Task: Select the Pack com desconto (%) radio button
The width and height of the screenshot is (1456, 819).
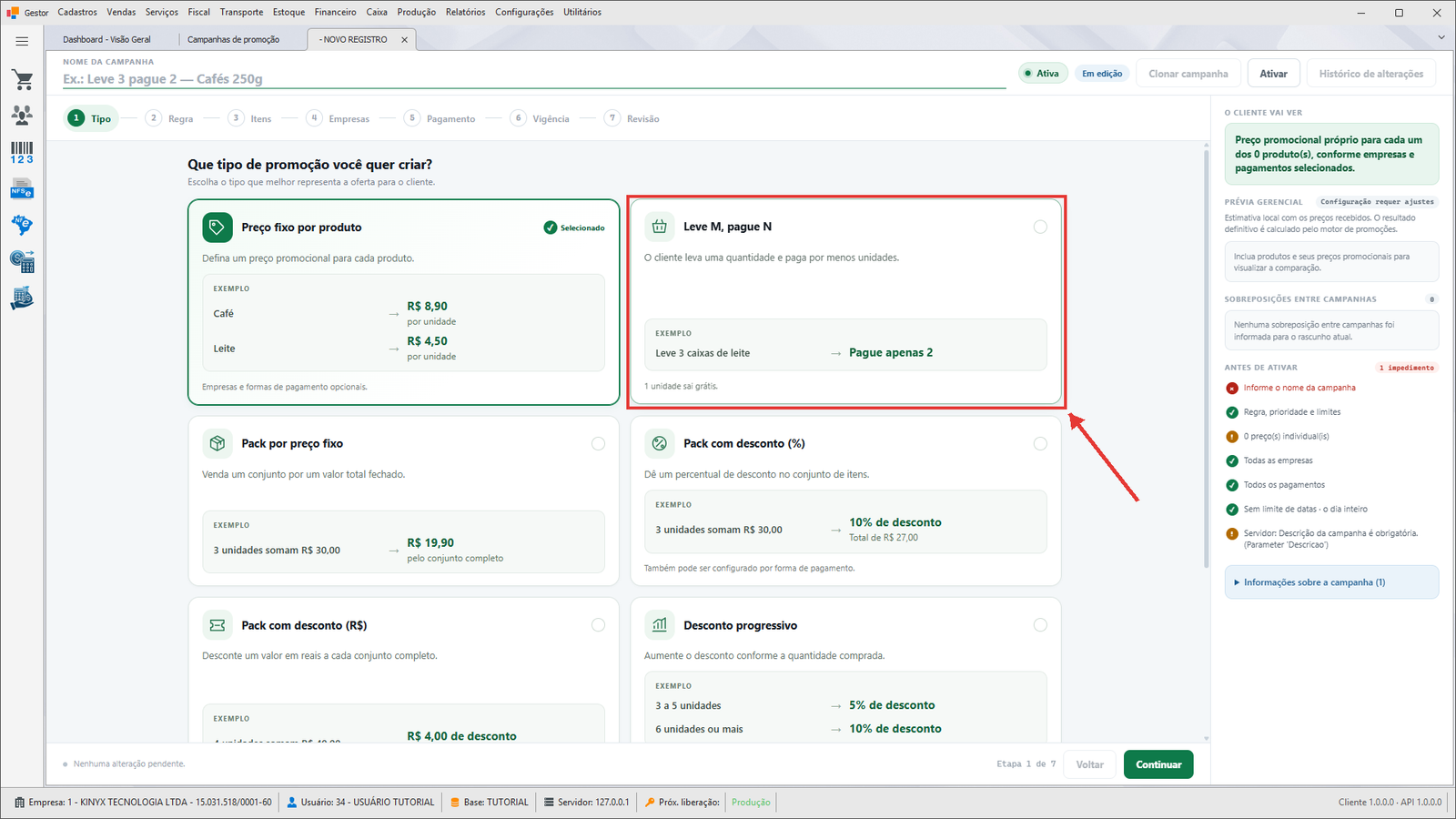Action: click(1040, 443)
